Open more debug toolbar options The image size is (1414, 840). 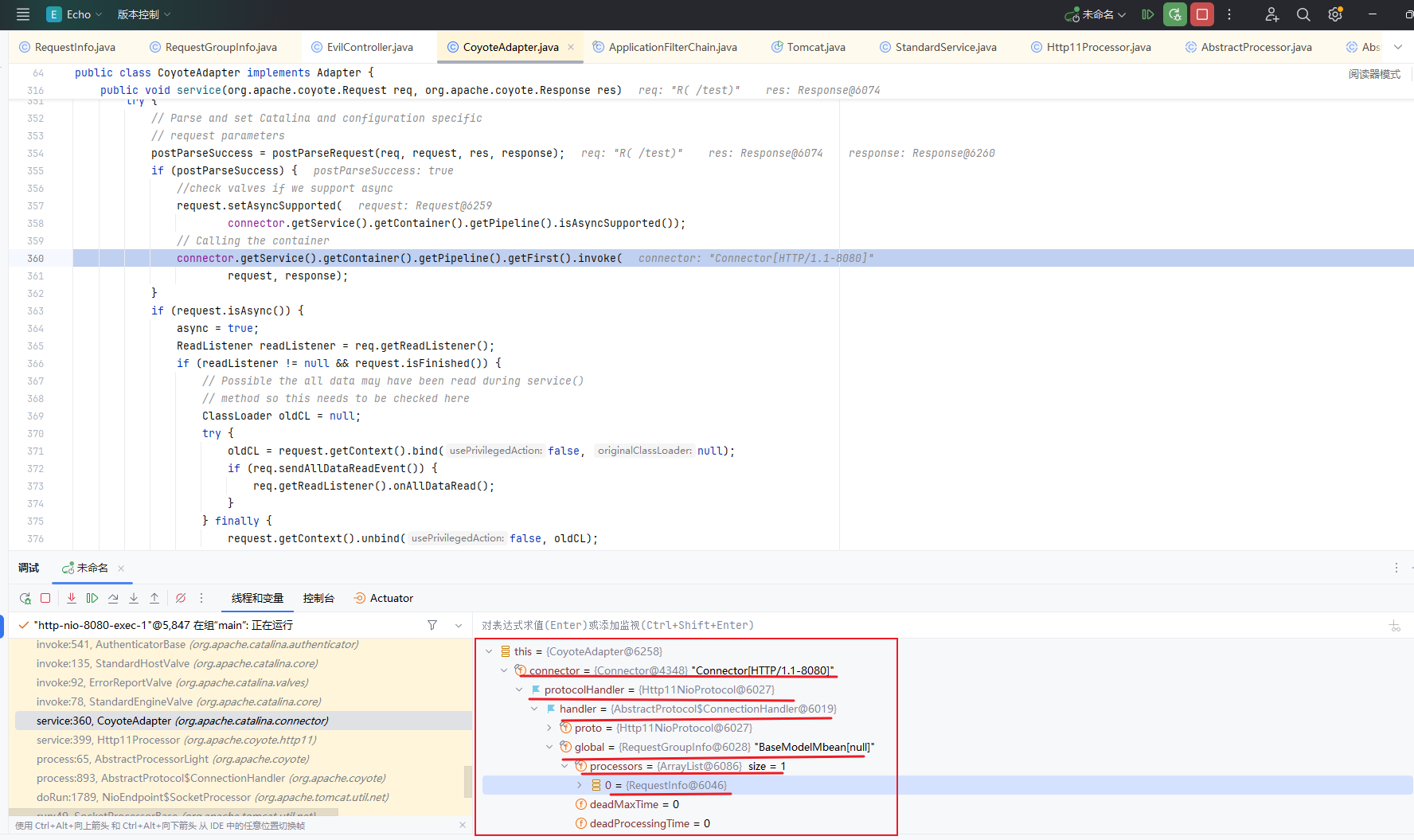point(201,598)
